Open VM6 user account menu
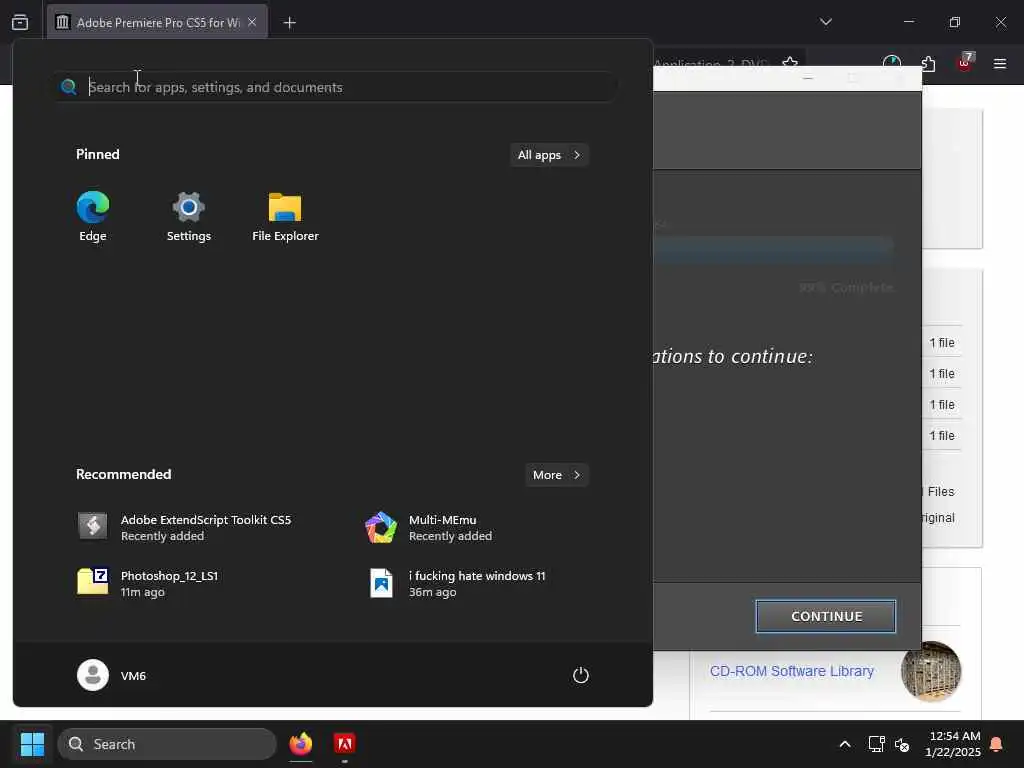Image resolution: width=1024 pixels, height=768 pixels. [112, 675]
